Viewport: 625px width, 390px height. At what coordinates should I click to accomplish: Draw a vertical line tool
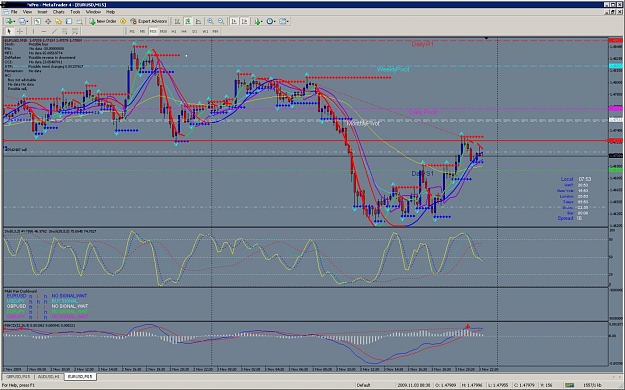(33, 31)
